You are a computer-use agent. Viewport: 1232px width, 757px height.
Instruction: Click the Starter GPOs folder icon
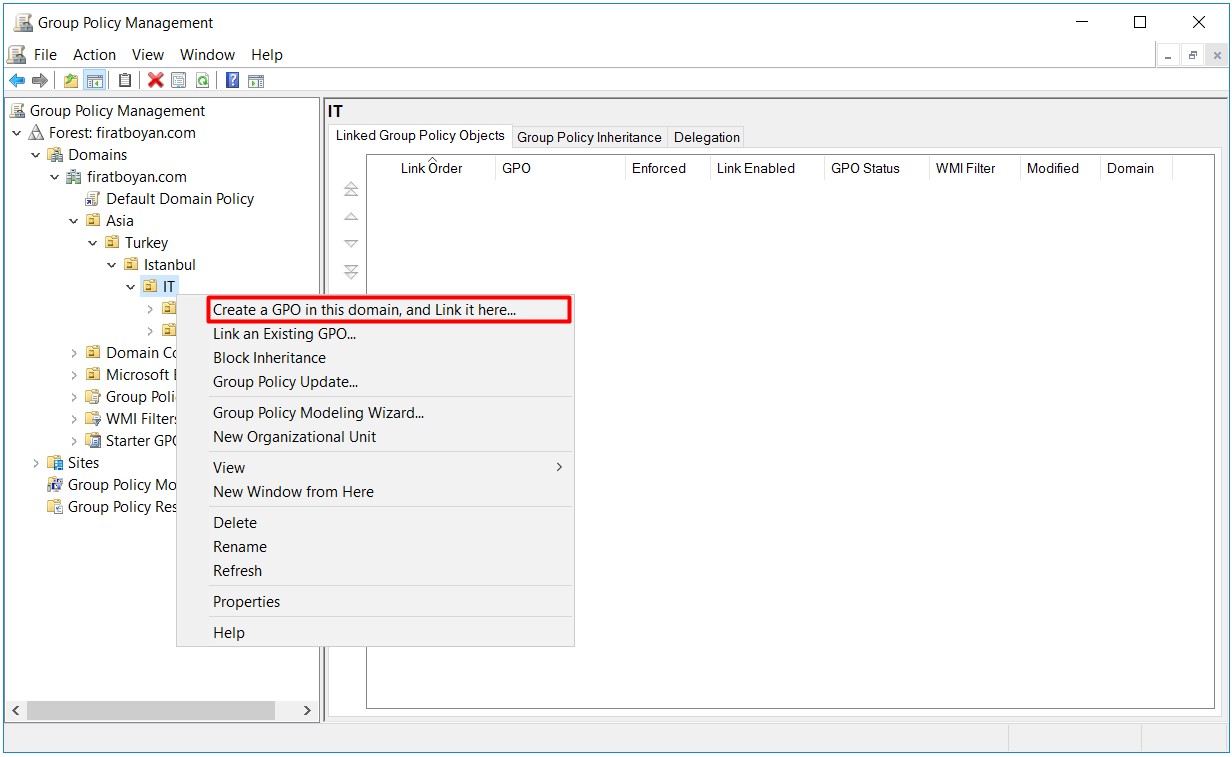click(x=94, y=441)
